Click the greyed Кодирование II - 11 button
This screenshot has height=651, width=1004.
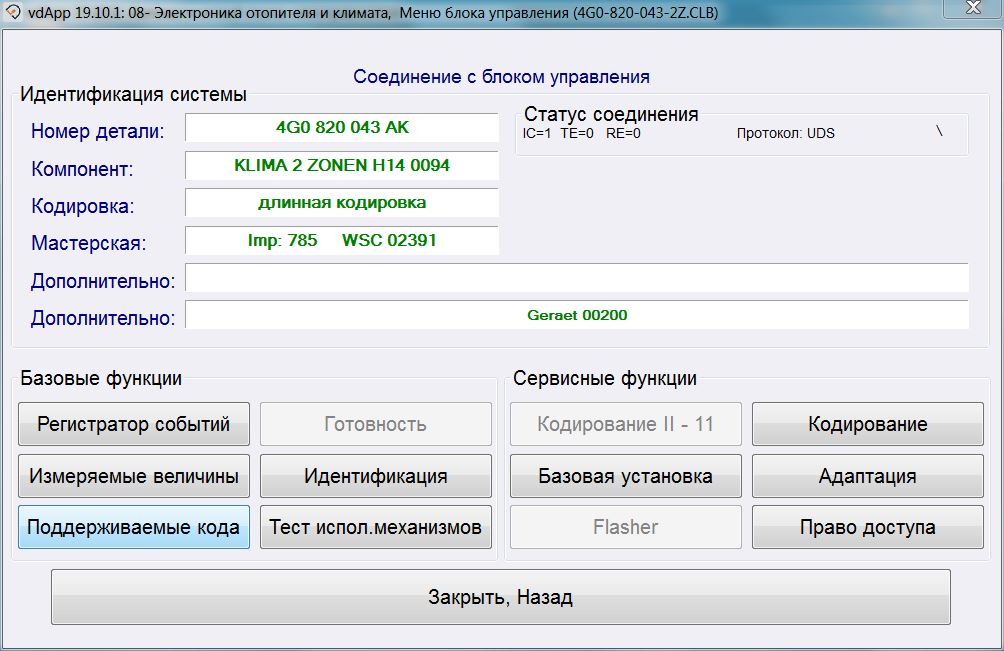pos(626,424)
